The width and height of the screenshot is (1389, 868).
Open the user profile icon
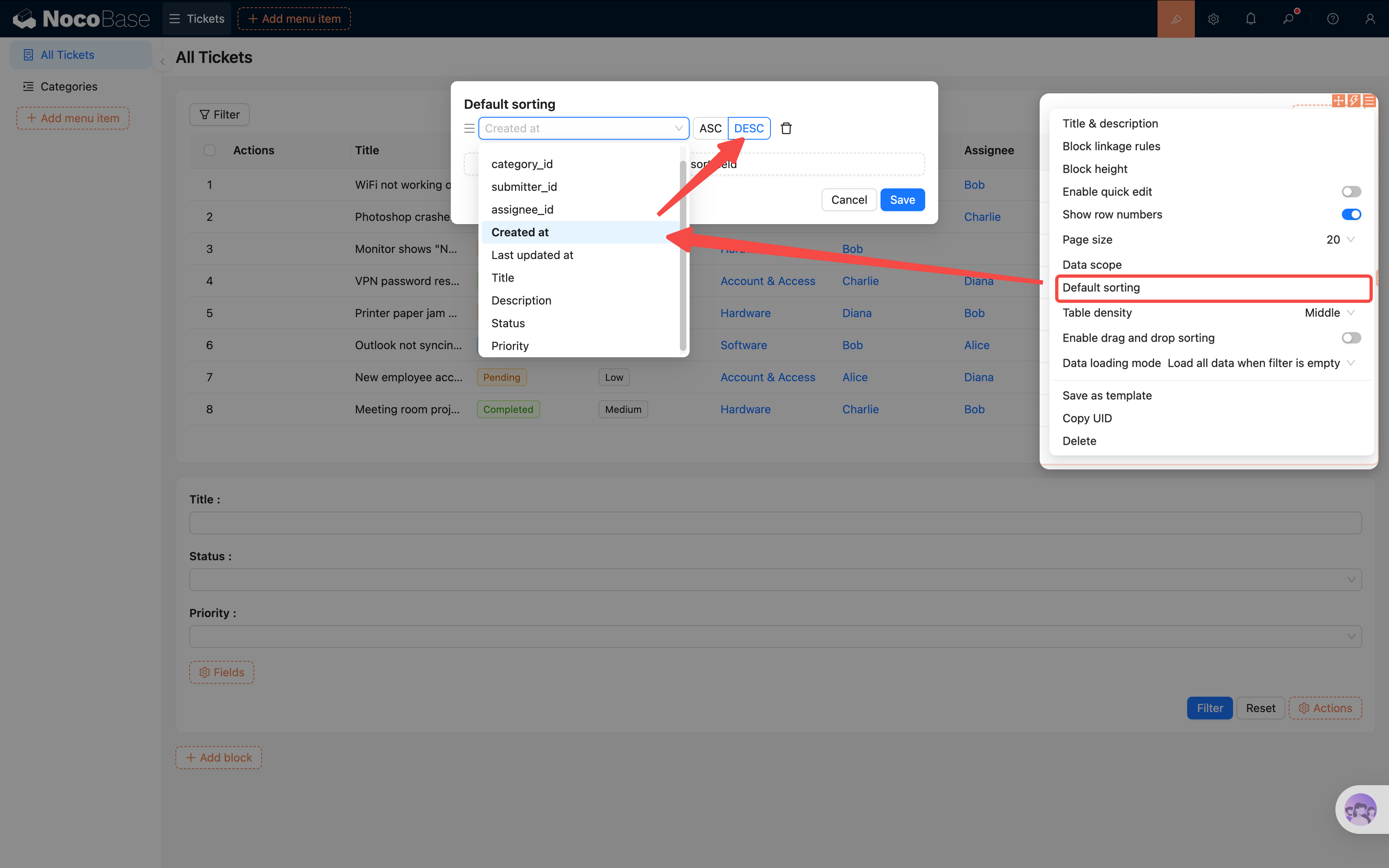pos(1370,19)
